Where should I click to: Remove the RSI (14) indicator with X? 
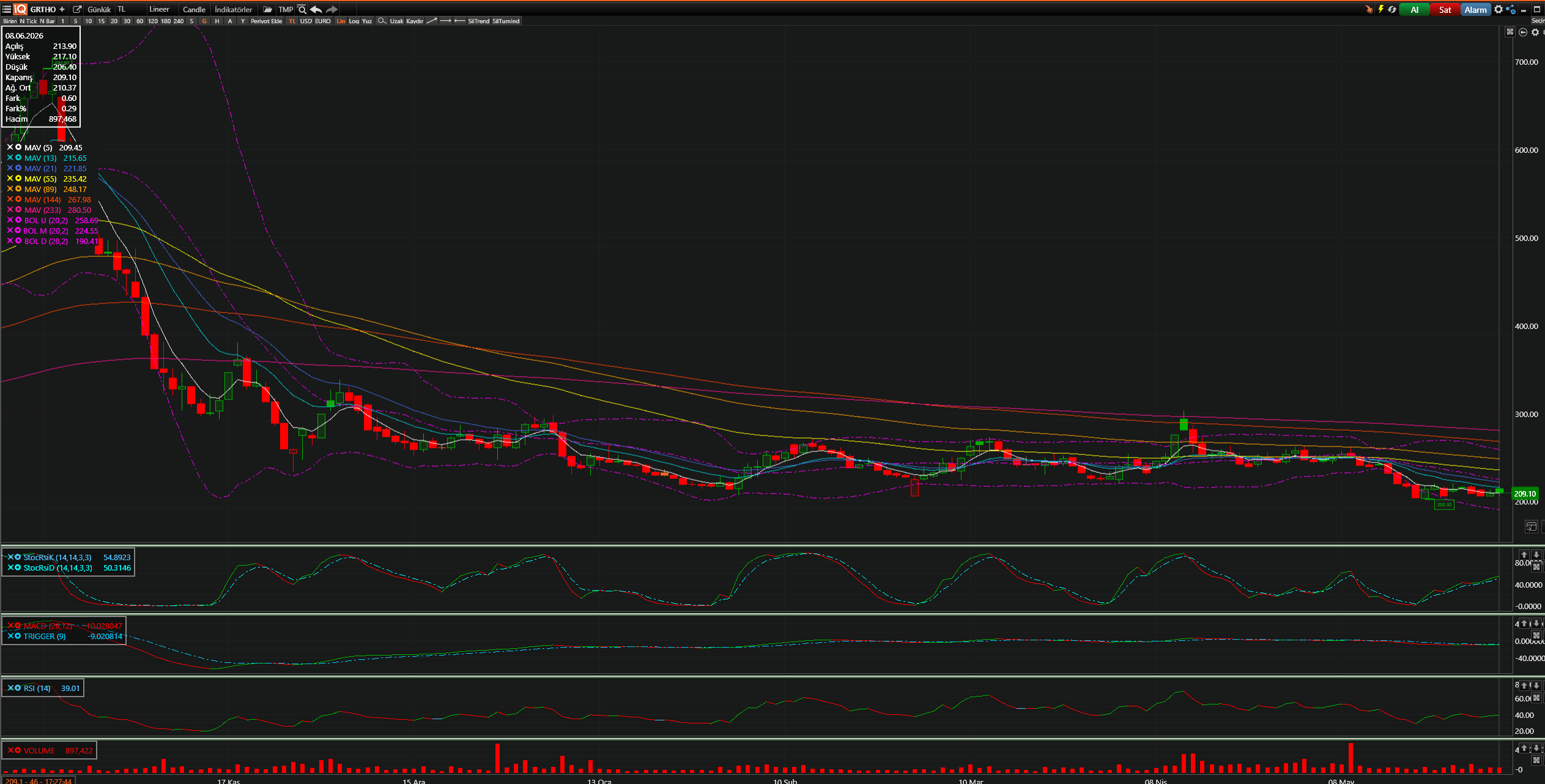(10, 688)
